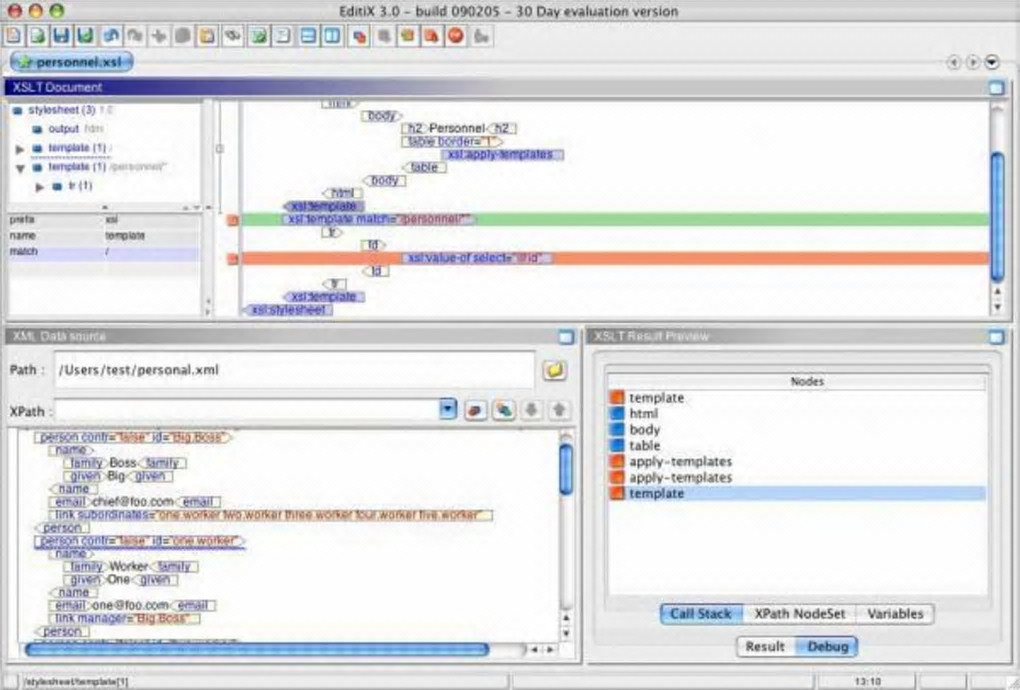The image size is (1020, 690).
Task: Click the match attribute row
Action: click(104, 252)
